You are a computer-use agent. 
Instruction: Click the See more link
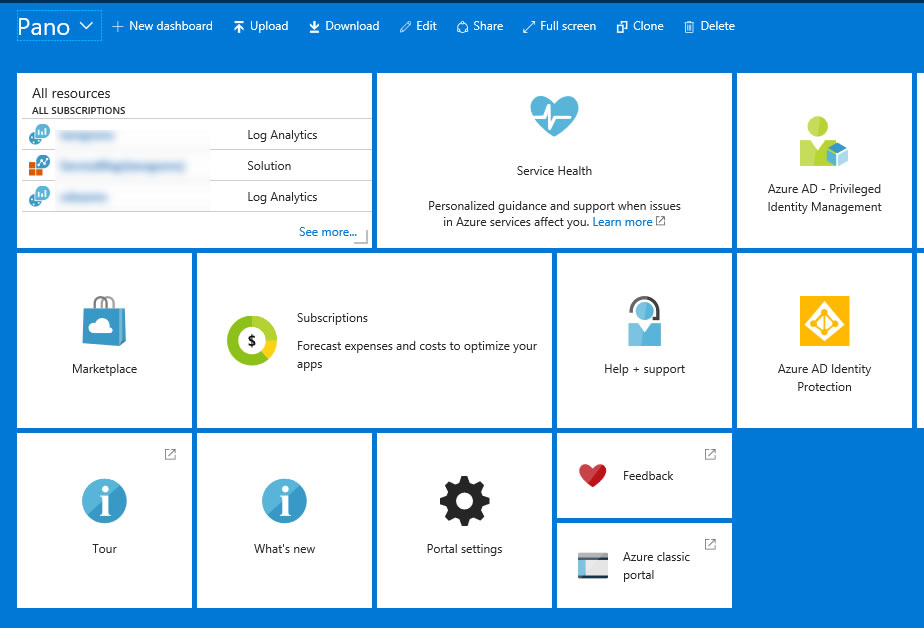point(327,232)
